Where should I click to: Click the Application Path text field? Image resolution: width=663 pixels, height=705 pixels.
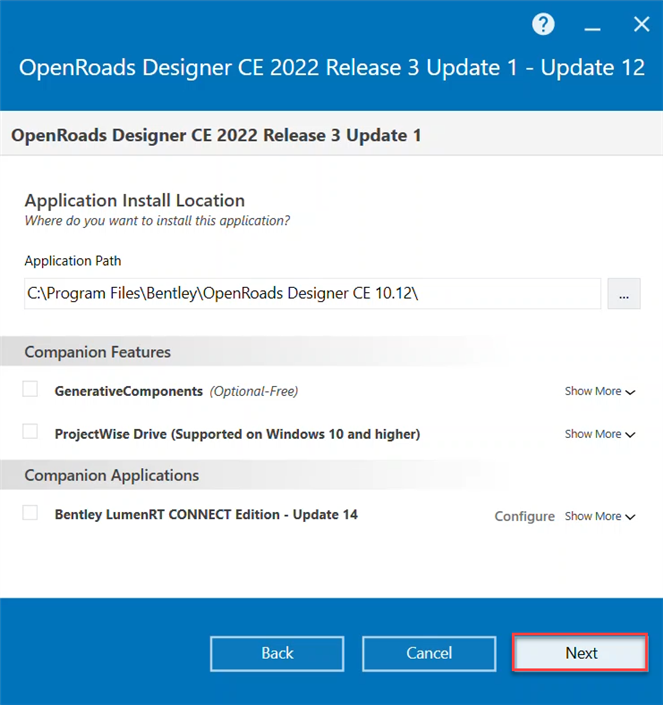(x=312, y=294)
